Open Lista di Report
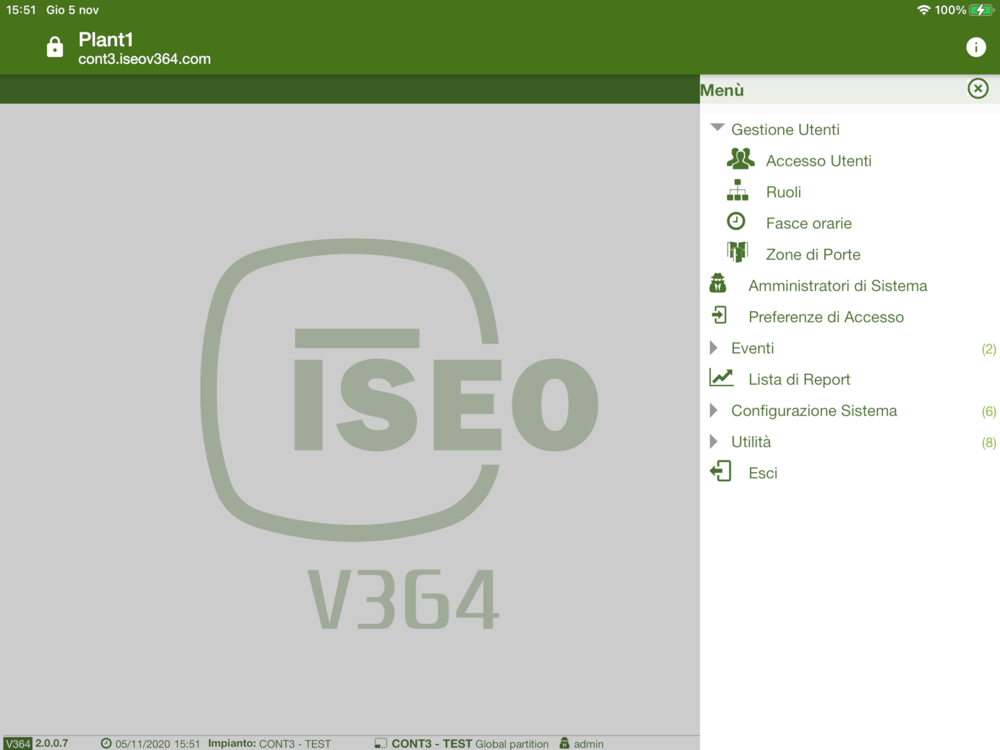Screen dimensions: 1000x750 (799, 379)
